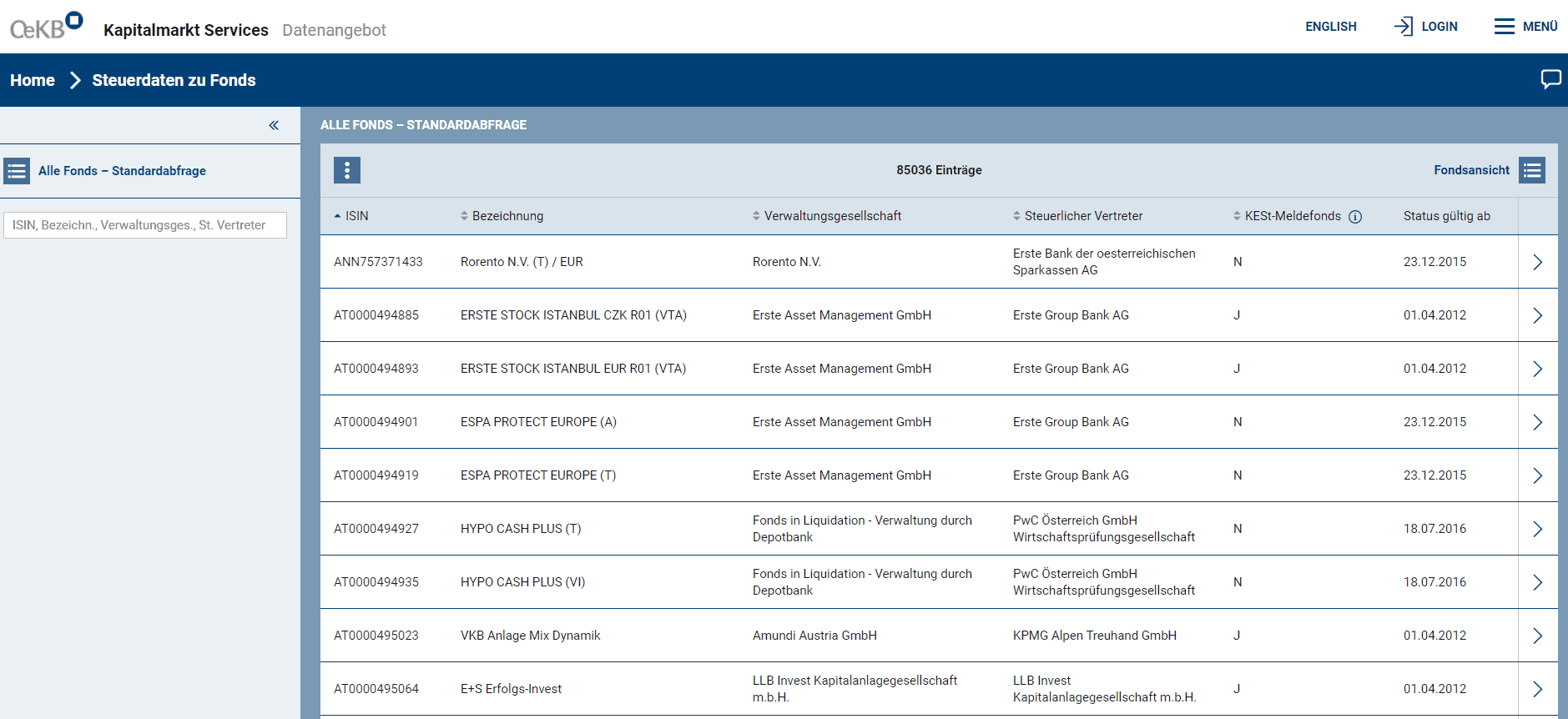
Task: Show the KESt-Meldefonds info icon
Action: point(1355,217)
